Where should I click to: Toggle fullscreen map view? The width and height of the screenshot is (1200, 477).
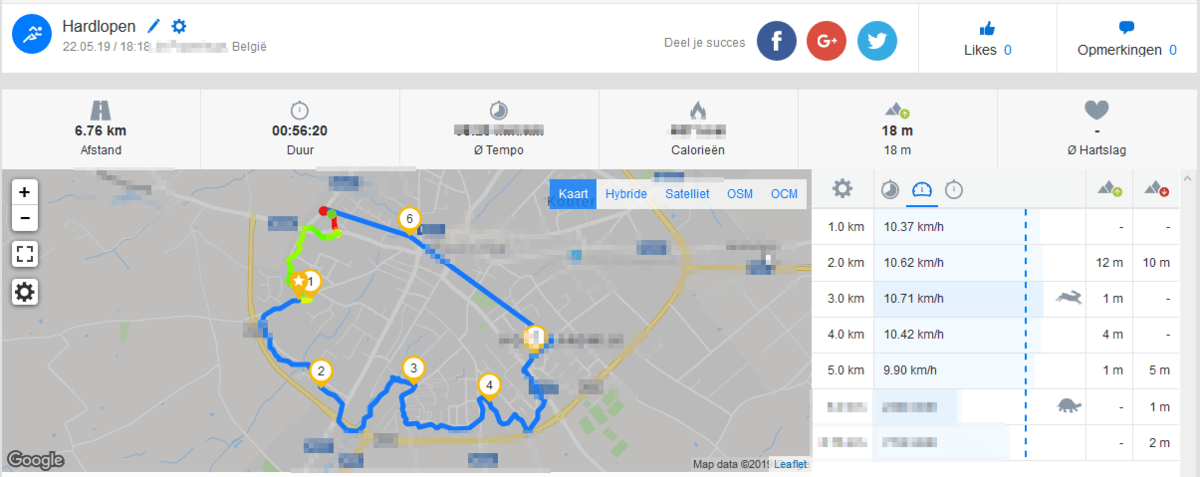click(25, 254)
